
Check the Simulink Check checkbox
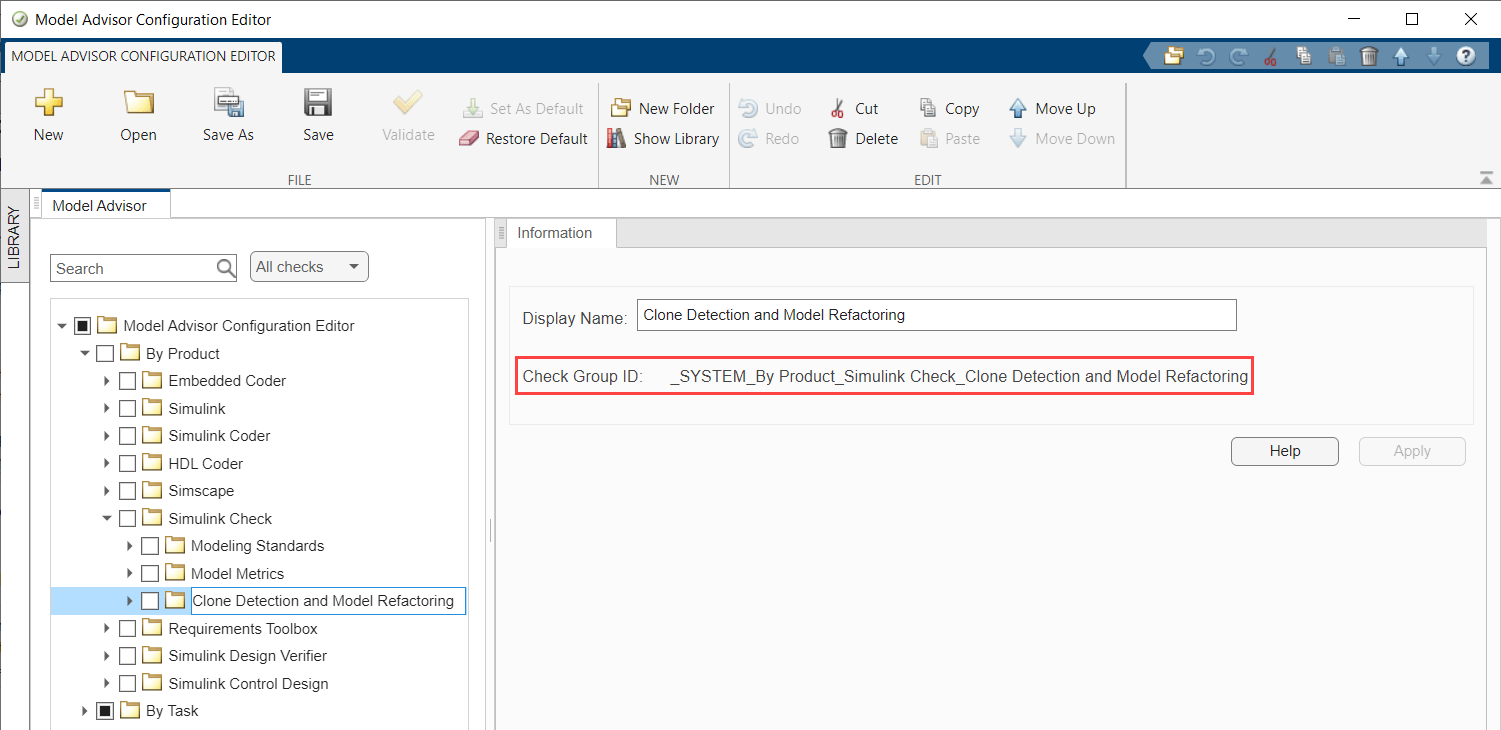point(127,518)
